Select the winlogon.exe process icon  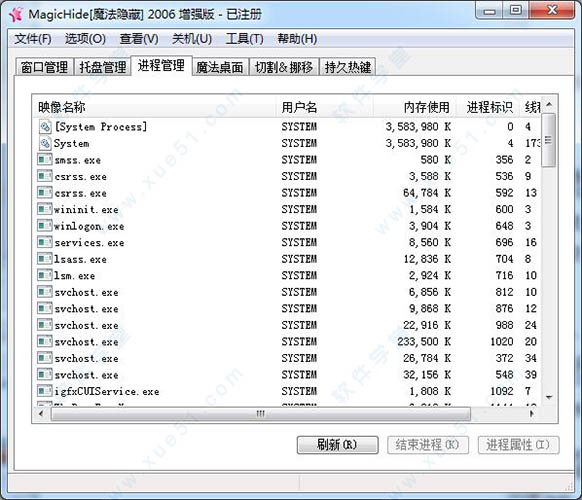(x=45, y=226)
